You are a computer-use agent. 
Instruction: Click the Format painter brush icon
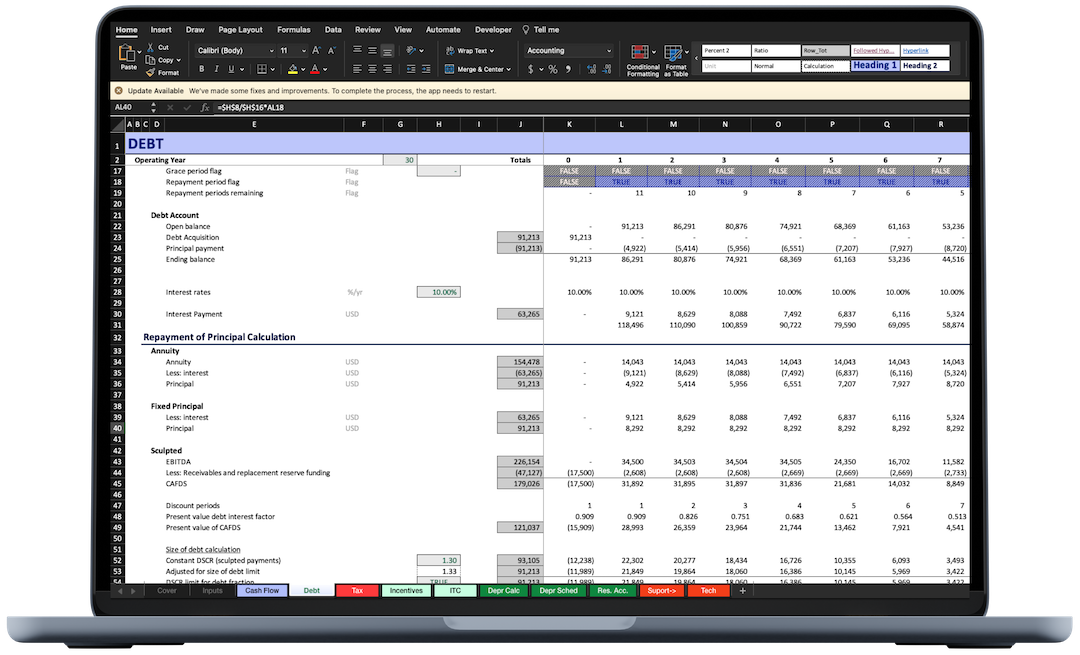pyautogui.click(x=151, y=72)
